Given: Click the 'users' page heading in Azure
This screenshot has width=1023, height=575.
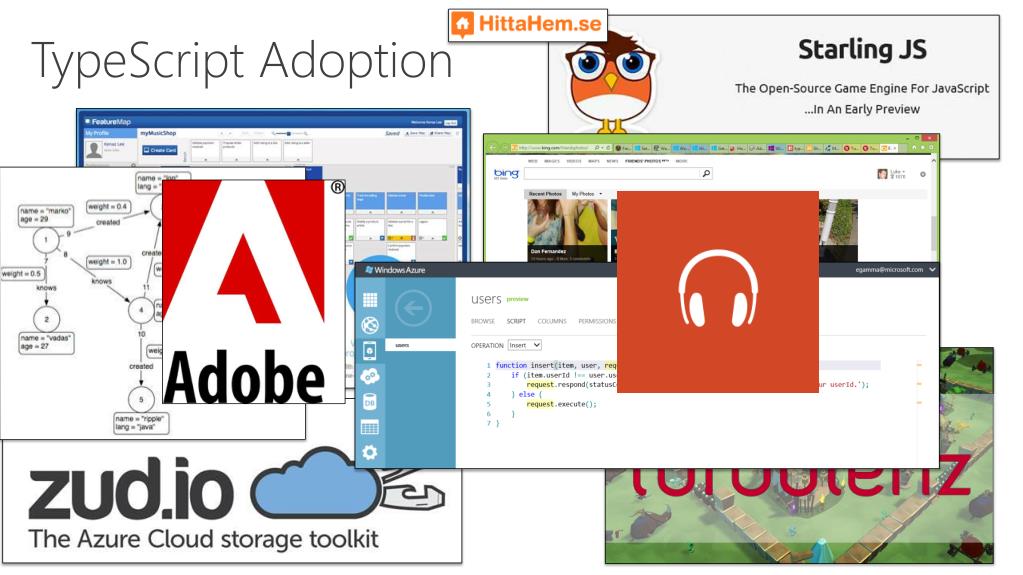Looking at the screenshot, I should 486,299.
